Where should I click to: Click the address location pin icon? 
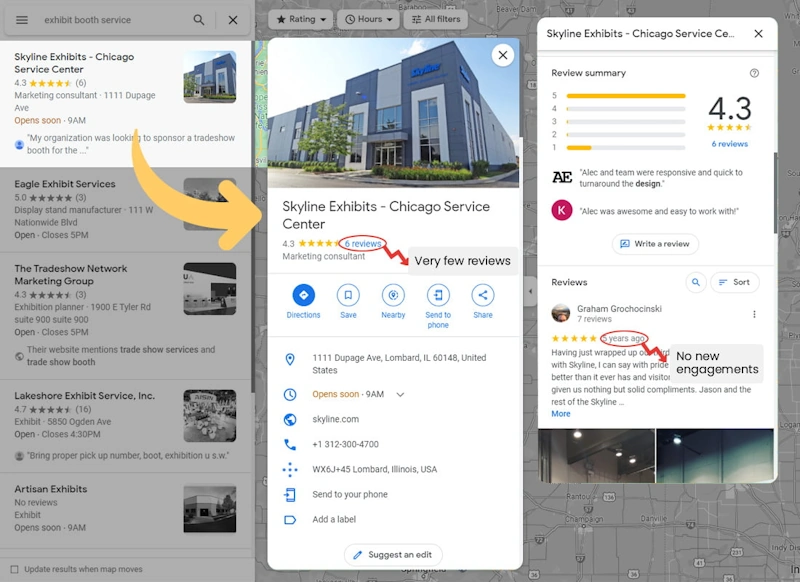290,360
